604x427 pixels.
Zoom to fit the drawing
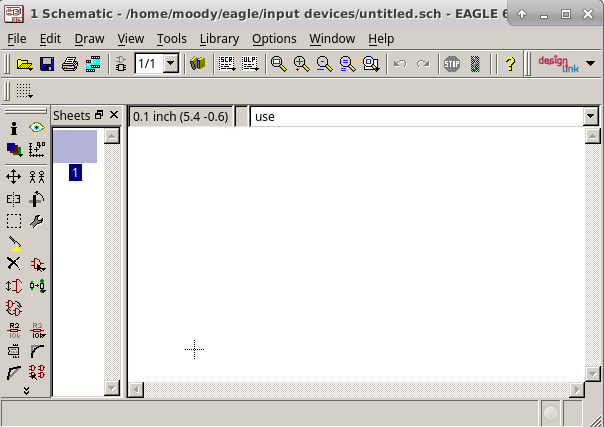click(x=279, y=64)
